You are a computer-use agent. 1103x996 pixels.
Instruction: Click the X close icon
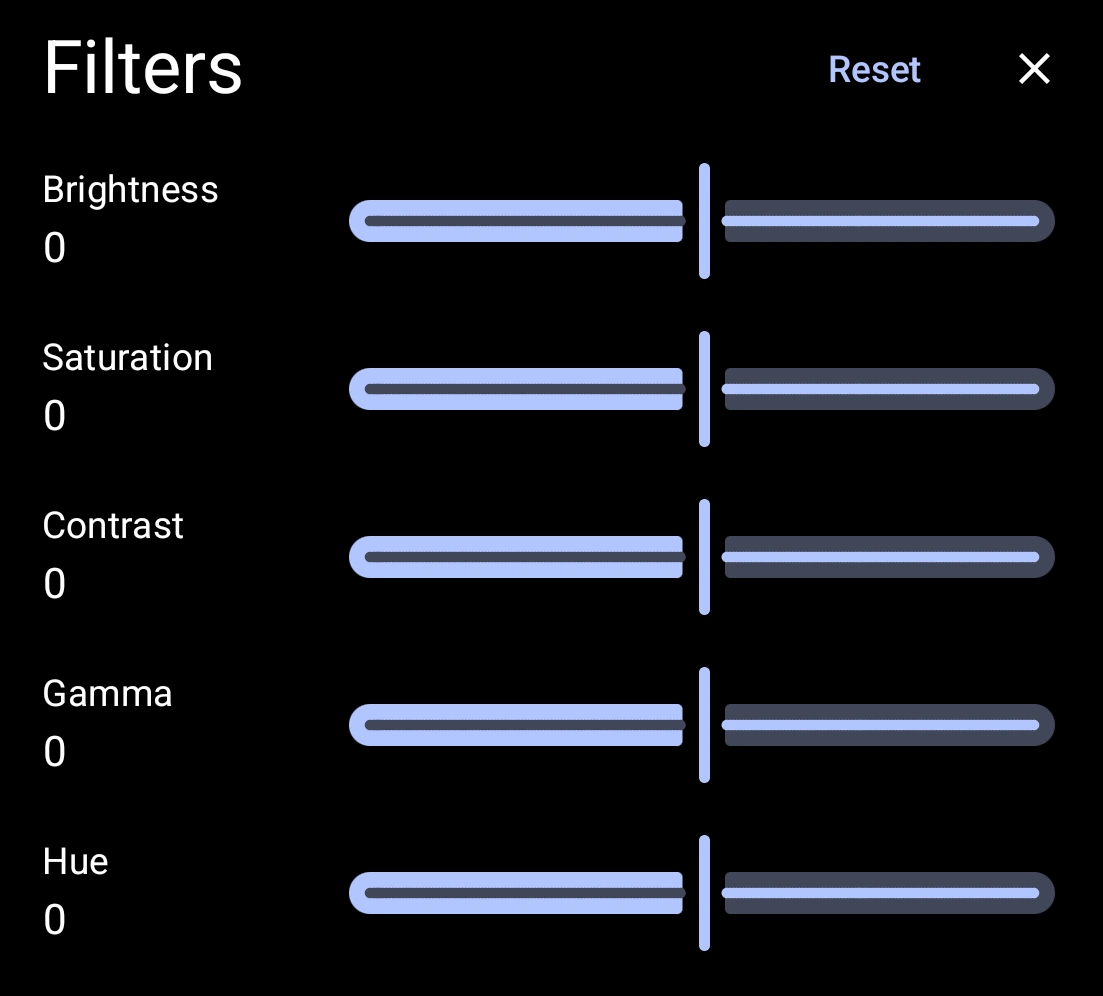1034,69
